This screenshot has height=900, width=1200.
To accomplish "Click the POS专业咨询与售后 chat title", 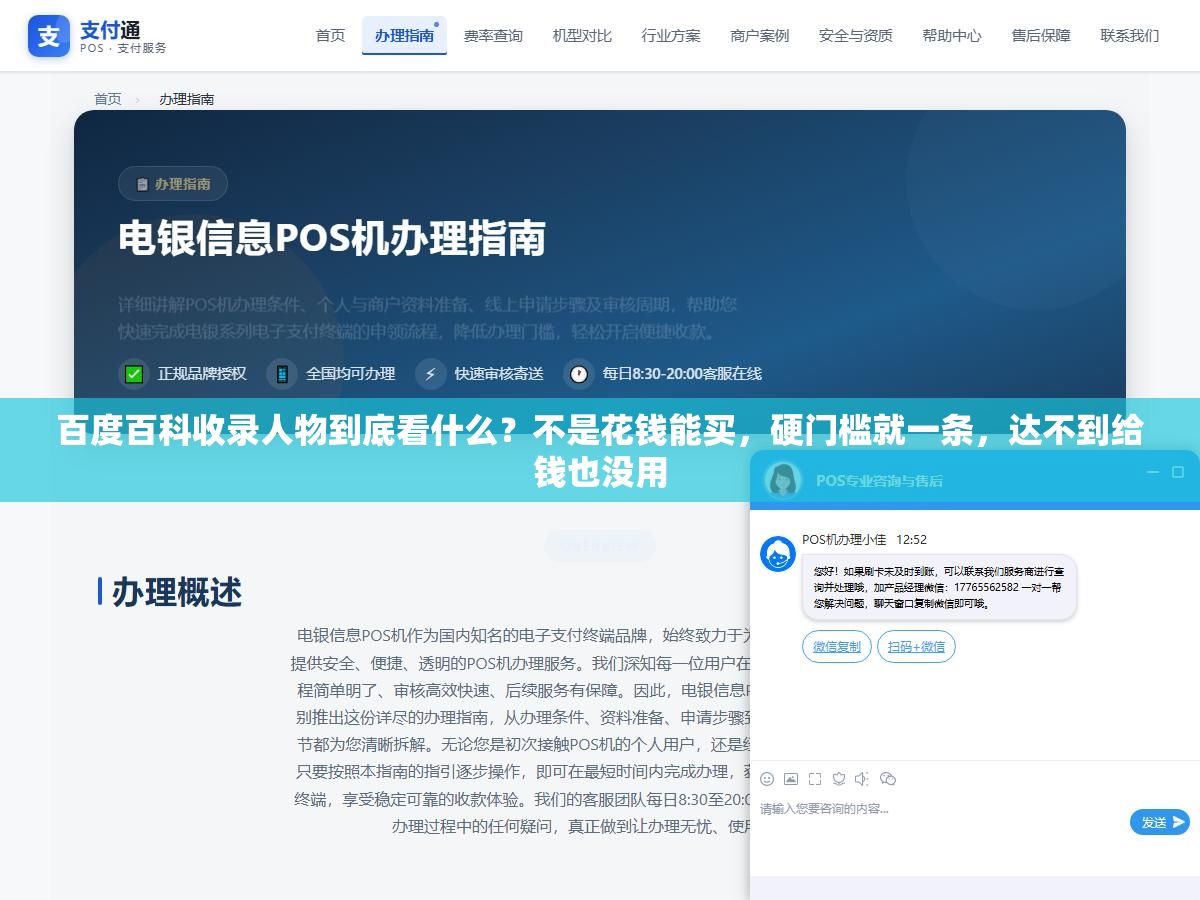I will (879, 480).
